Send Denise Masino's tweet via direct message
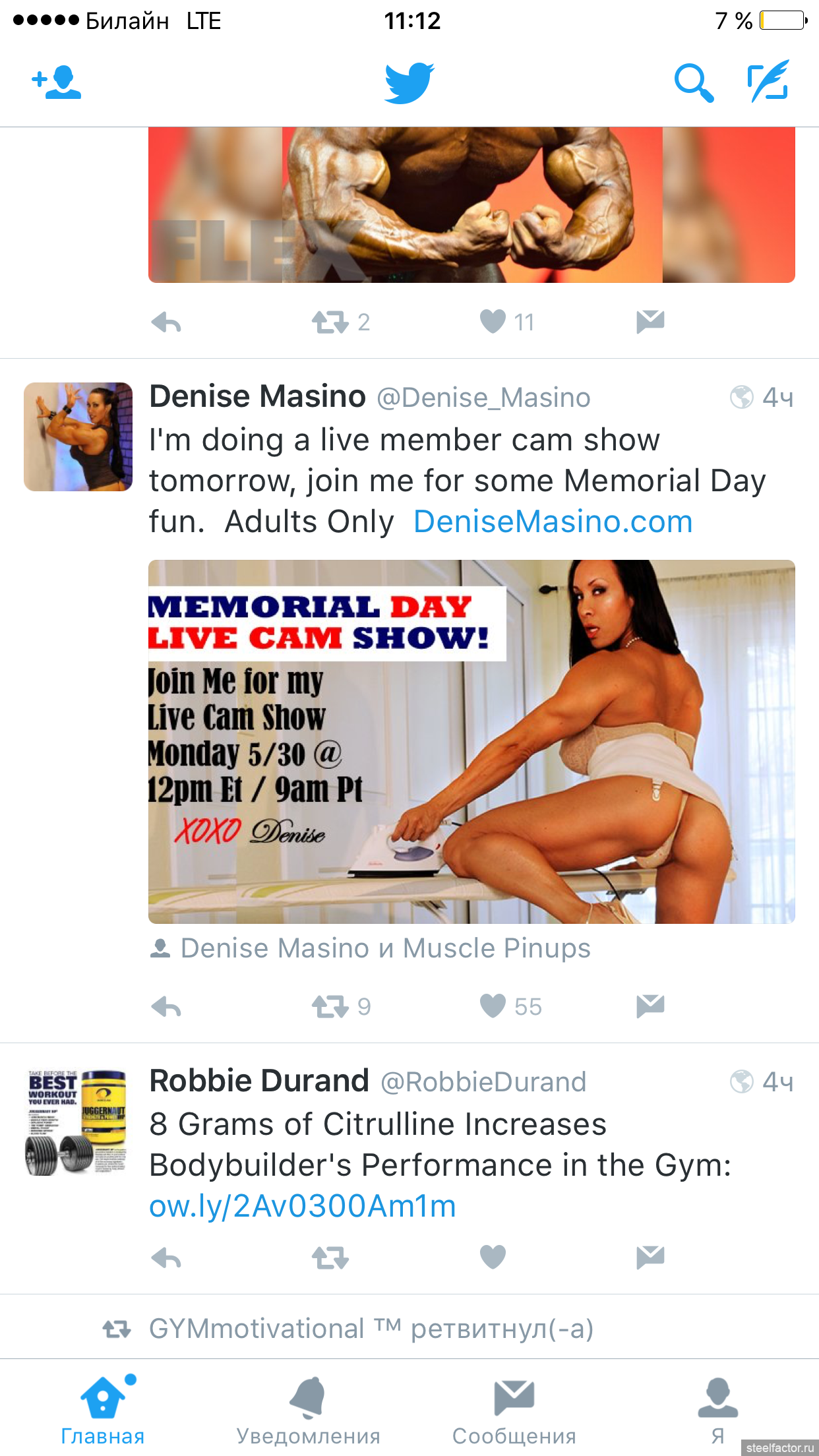The height and width of the screenshot is (1456, 819). (650, 1006)
